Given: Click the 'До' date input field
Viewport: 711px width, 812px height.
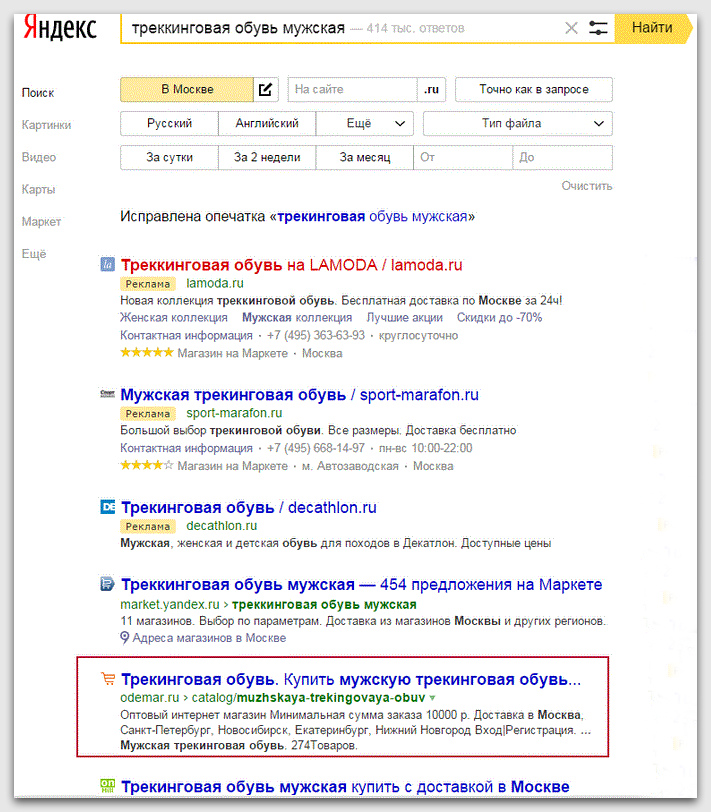Looking at the screenshot, I should click(562, 158).
